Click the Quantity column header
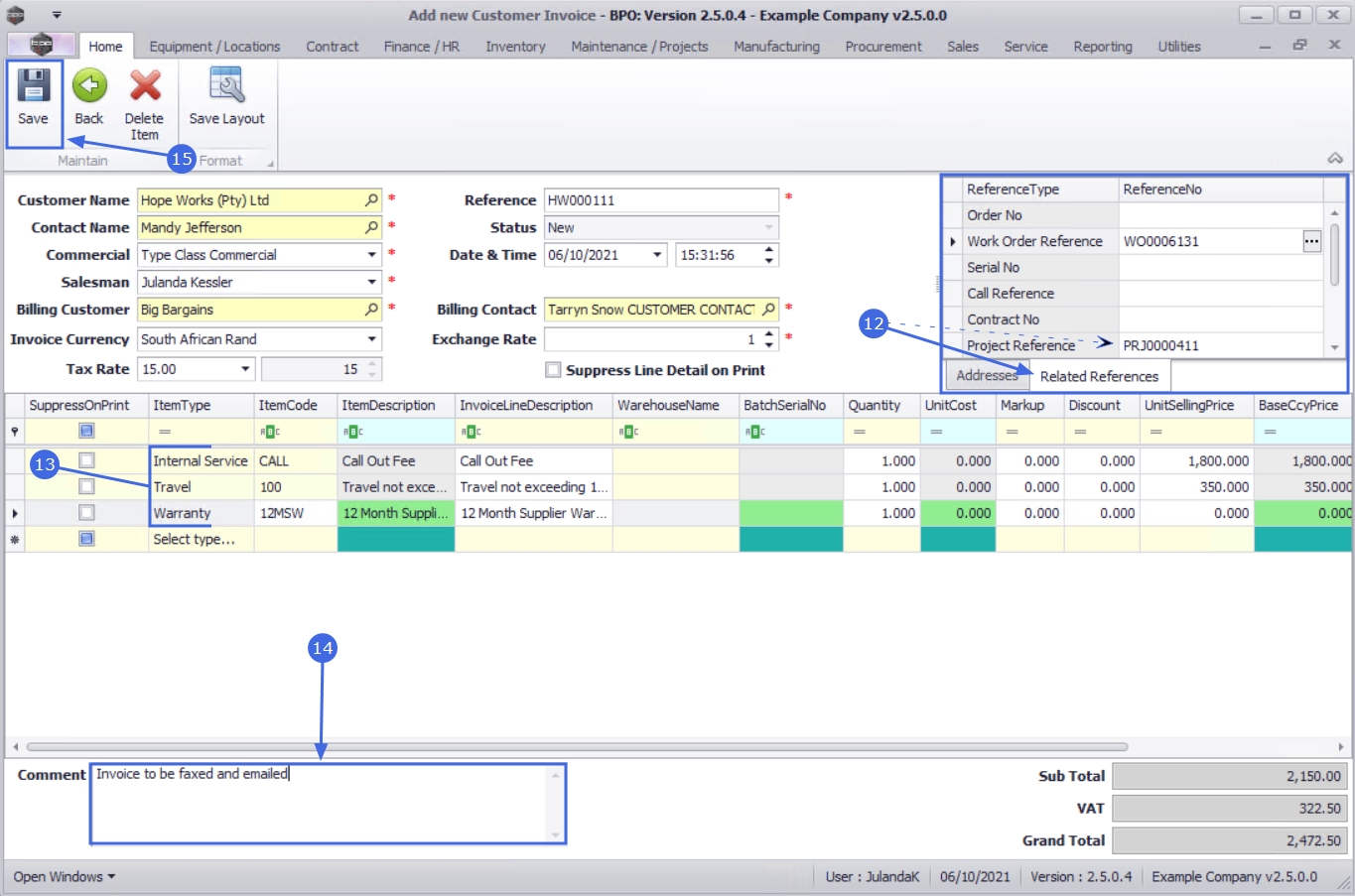 [x=875, y=406]
